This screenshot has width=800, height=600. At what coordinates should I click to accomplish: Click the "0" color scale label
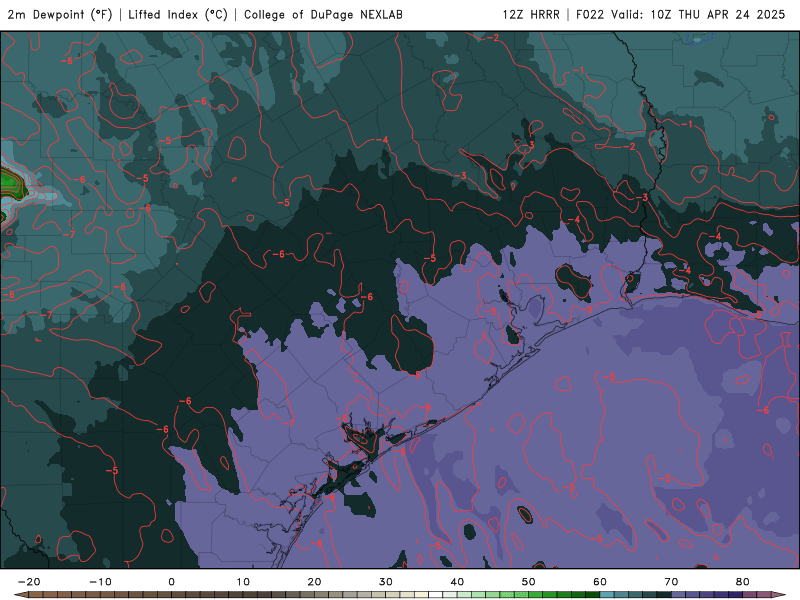click(171, 582)
